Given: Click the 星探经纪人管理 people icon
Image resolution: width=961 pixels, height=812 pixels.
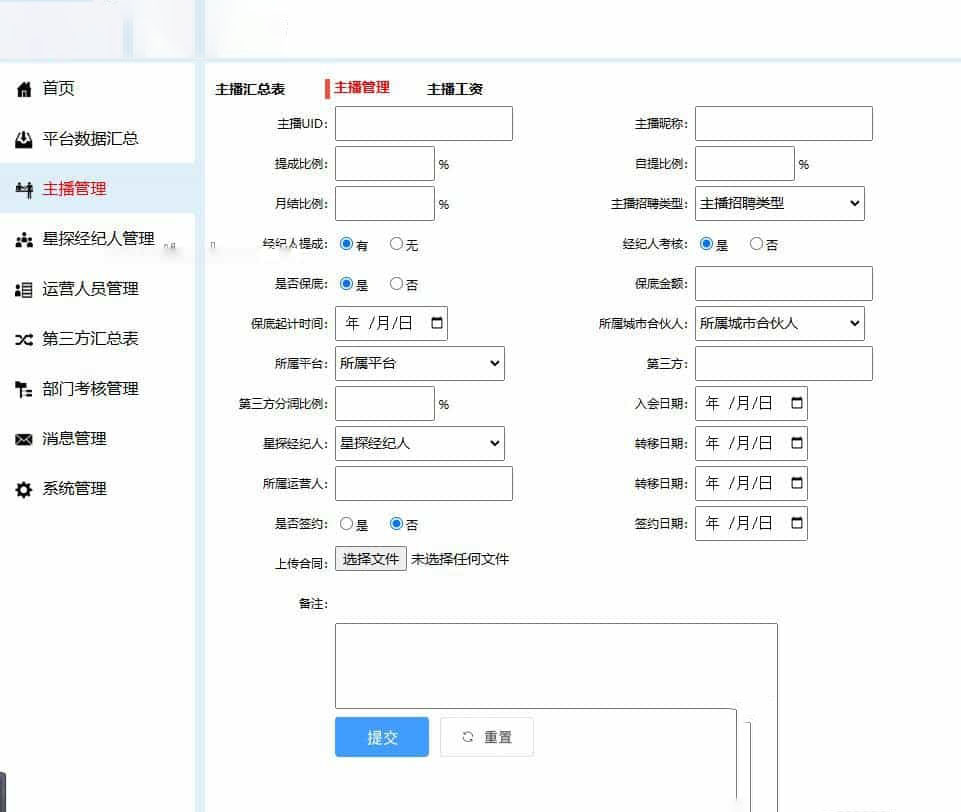Looking at the screenshot, I should pyautogui.click(x=24, y=240).
